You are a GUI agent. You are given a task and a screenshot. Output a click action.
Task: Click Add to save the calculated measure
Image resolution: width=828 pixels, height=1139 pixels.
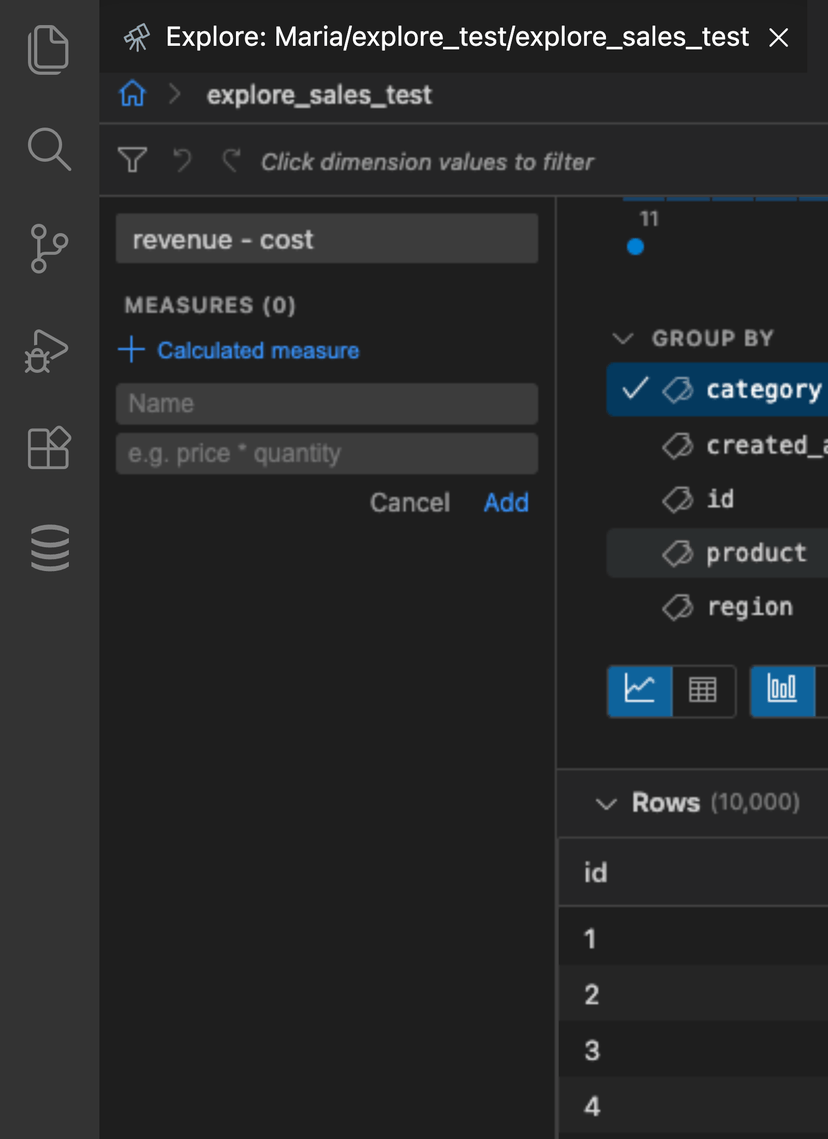click(506, 503)
